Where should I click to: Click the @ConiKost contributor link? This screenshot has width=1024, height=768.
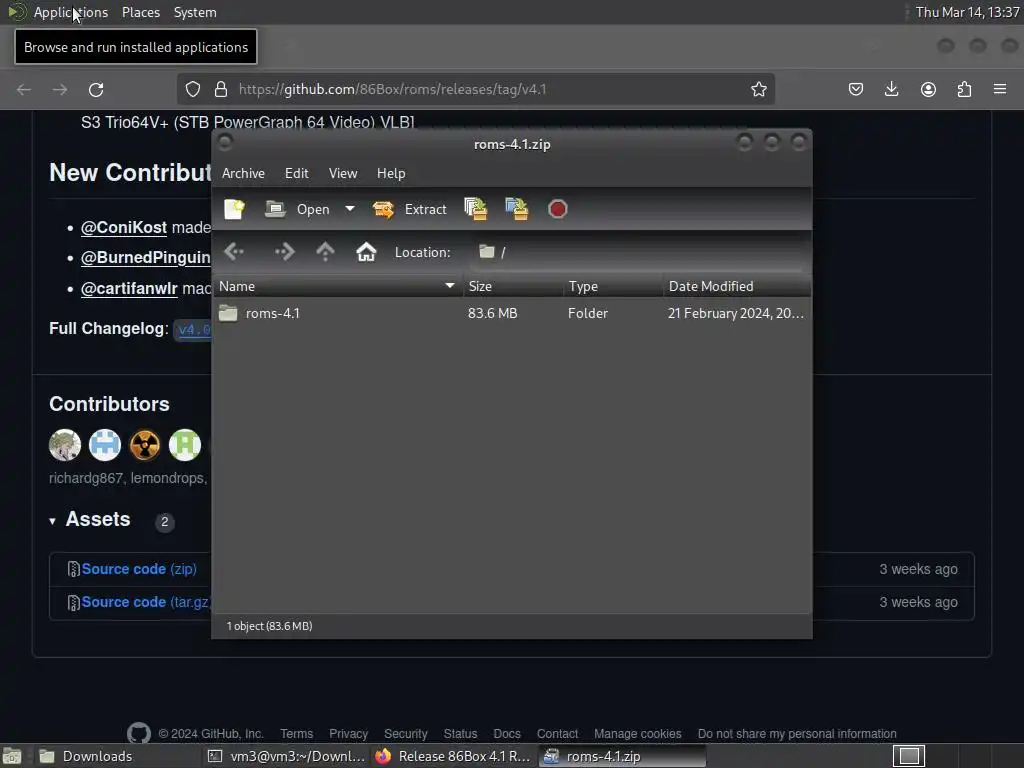[x=123, y=227]
